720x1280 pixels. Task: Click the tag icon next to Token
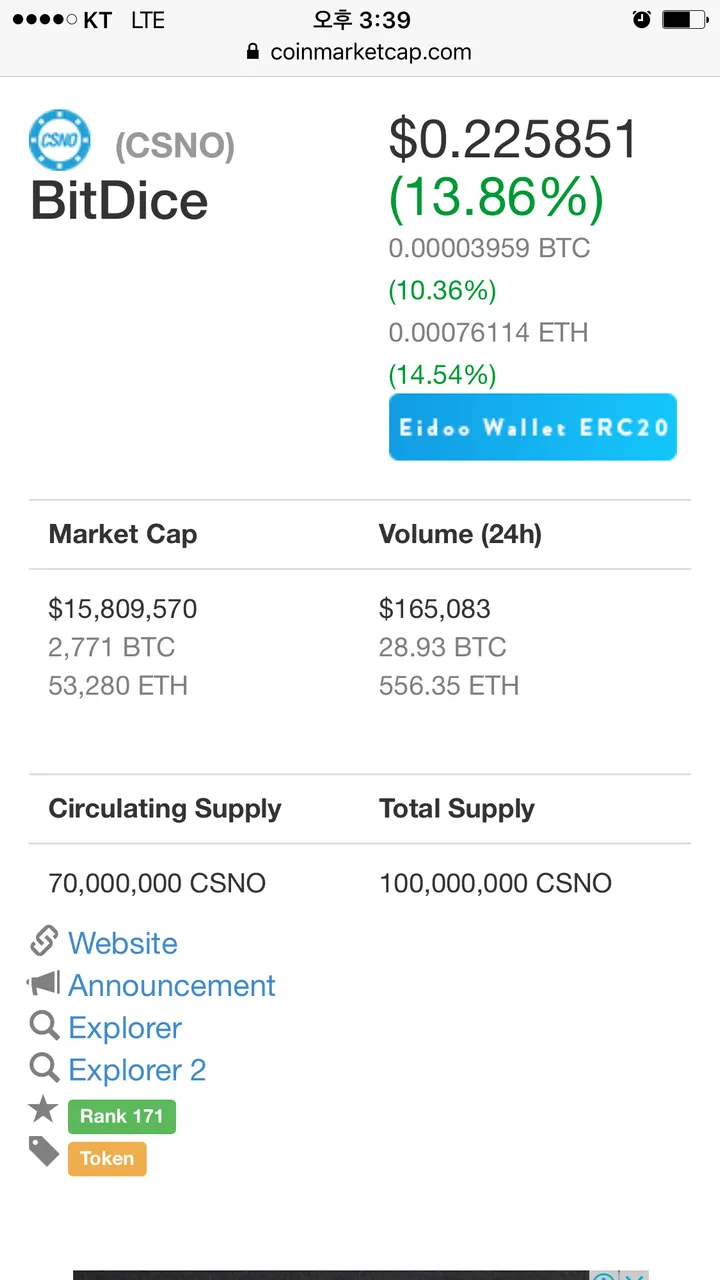[x=44, y=1152]
